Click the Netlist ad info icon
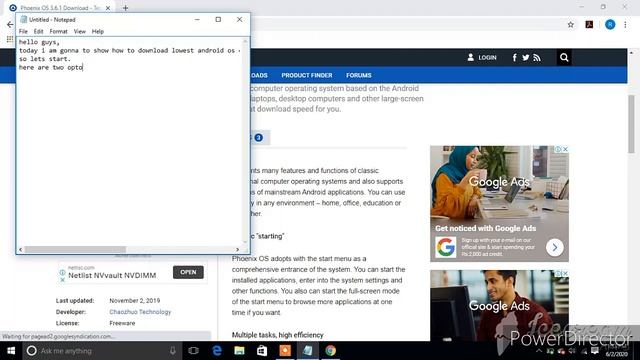The height and width of the screenshot is (360, 640). (62, 272)
